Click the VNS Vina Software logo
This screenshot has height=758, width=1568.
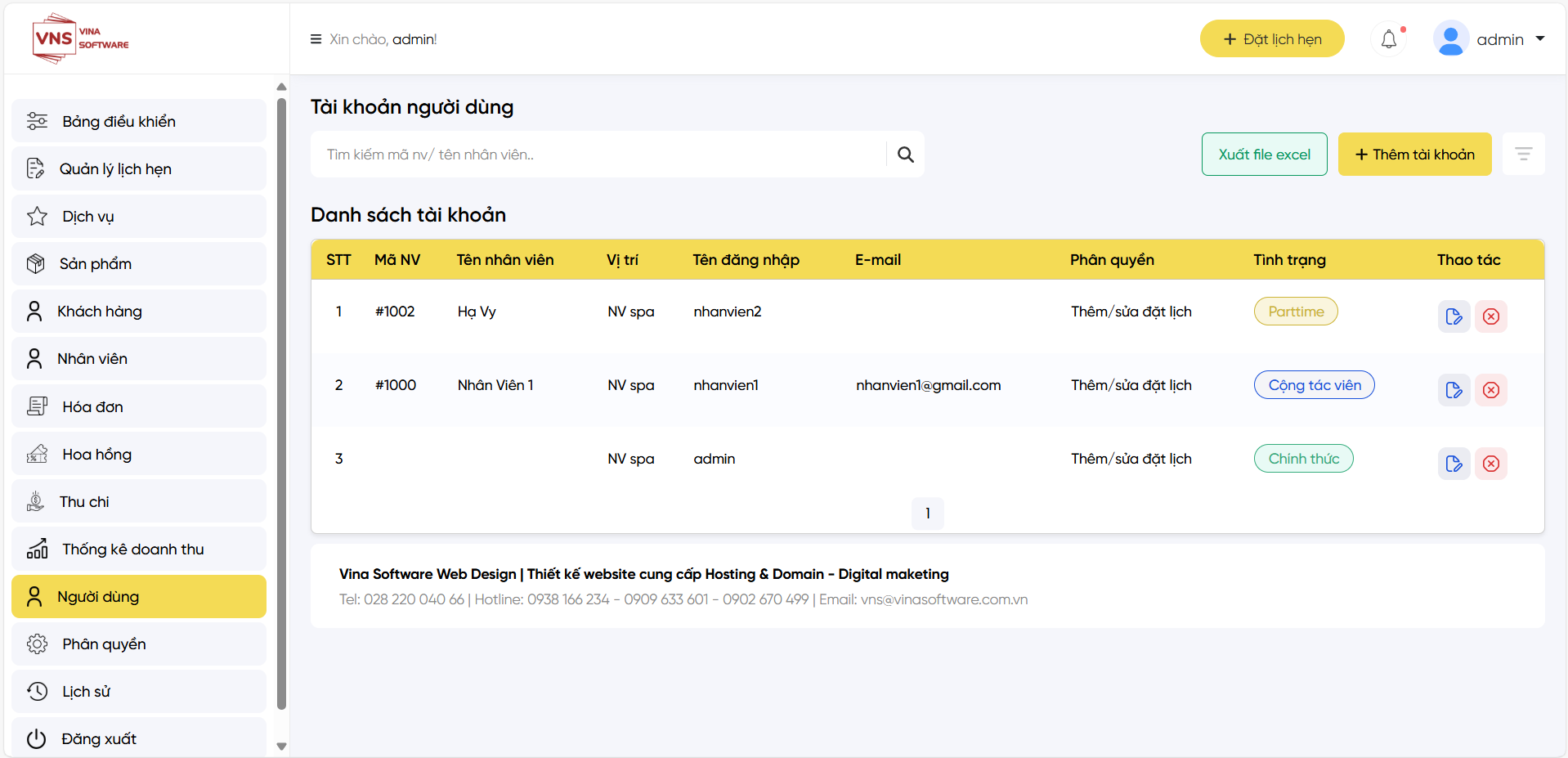(81, 38)
